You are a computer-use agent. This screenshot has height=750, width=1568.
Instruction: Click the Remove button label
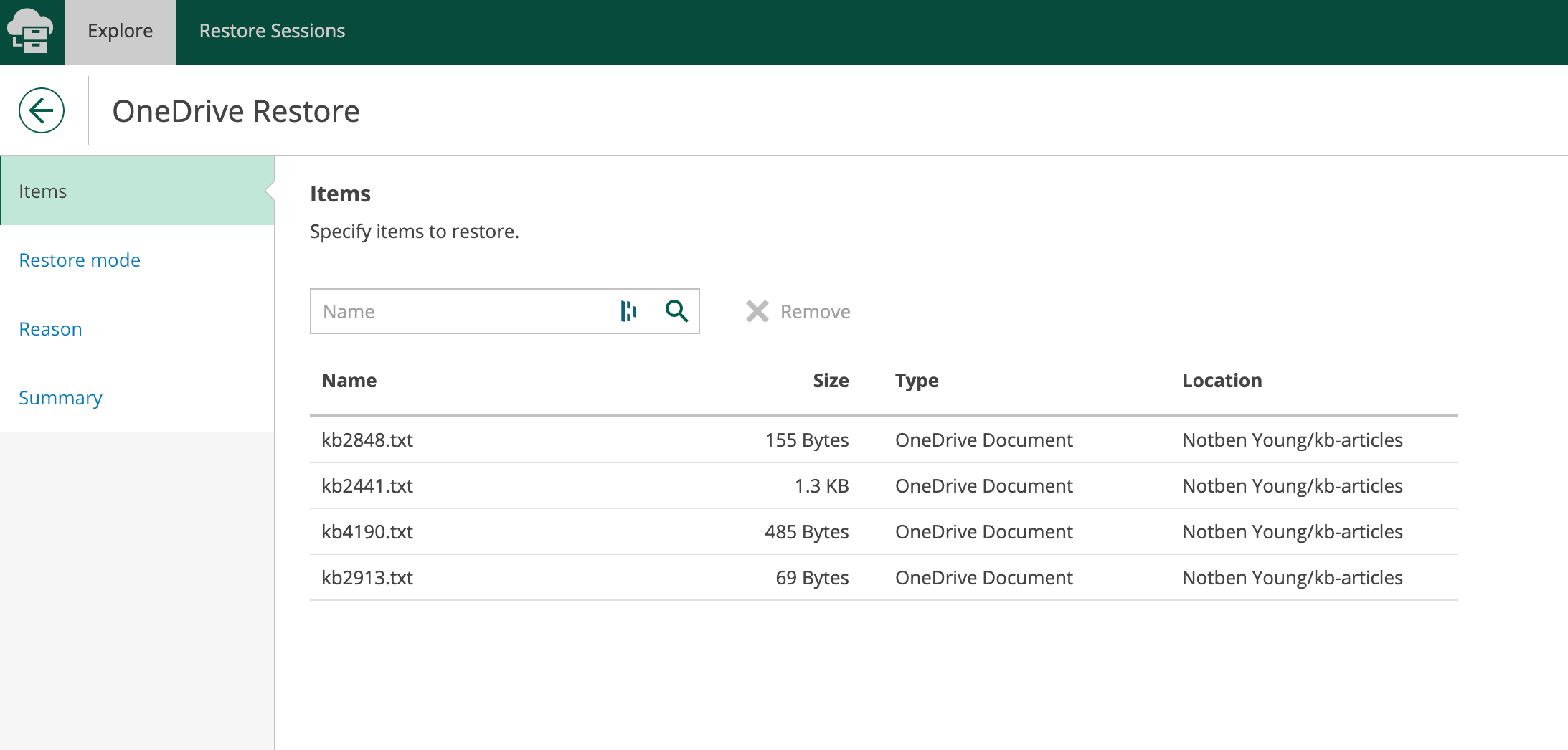pos(816,311)
